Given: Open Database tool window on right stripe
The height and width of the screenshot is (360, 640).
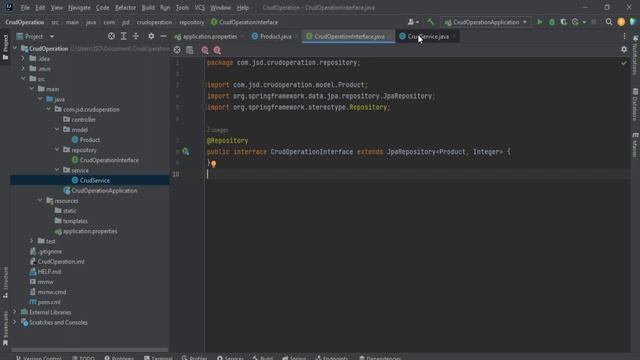Looking at the screenshot, I should 635,104.
